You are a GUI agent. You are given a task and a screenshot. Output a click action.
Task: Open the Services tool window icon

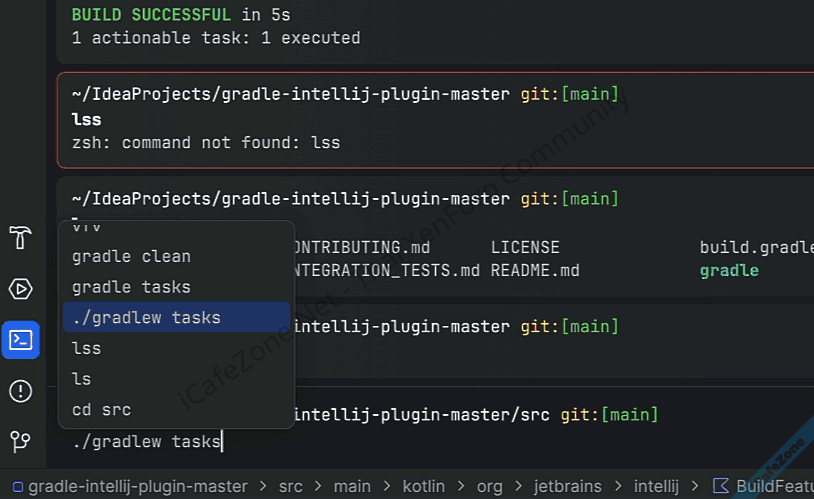coord(20,289)
